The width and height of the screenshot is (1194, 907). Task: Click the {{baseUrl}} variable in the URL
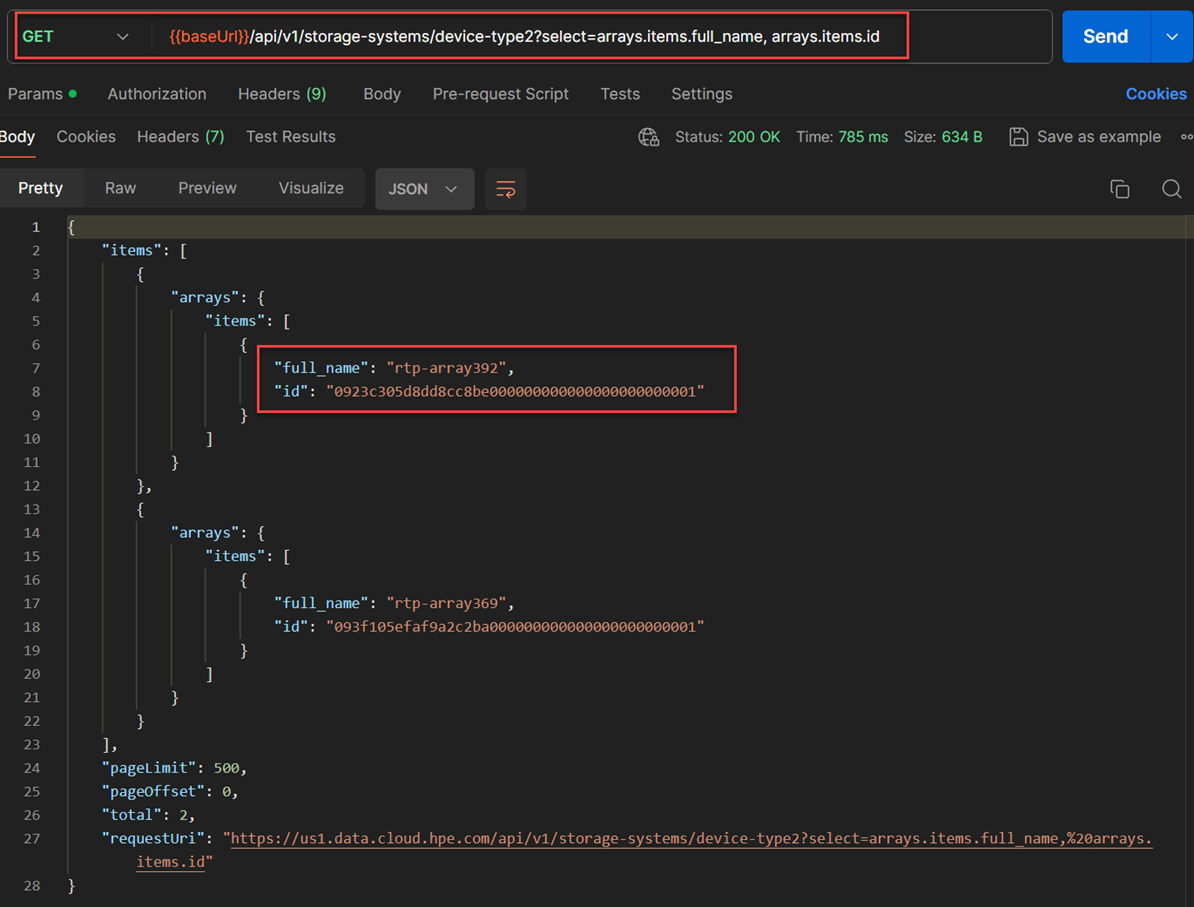pyautogui.click(x=209, y=37)
